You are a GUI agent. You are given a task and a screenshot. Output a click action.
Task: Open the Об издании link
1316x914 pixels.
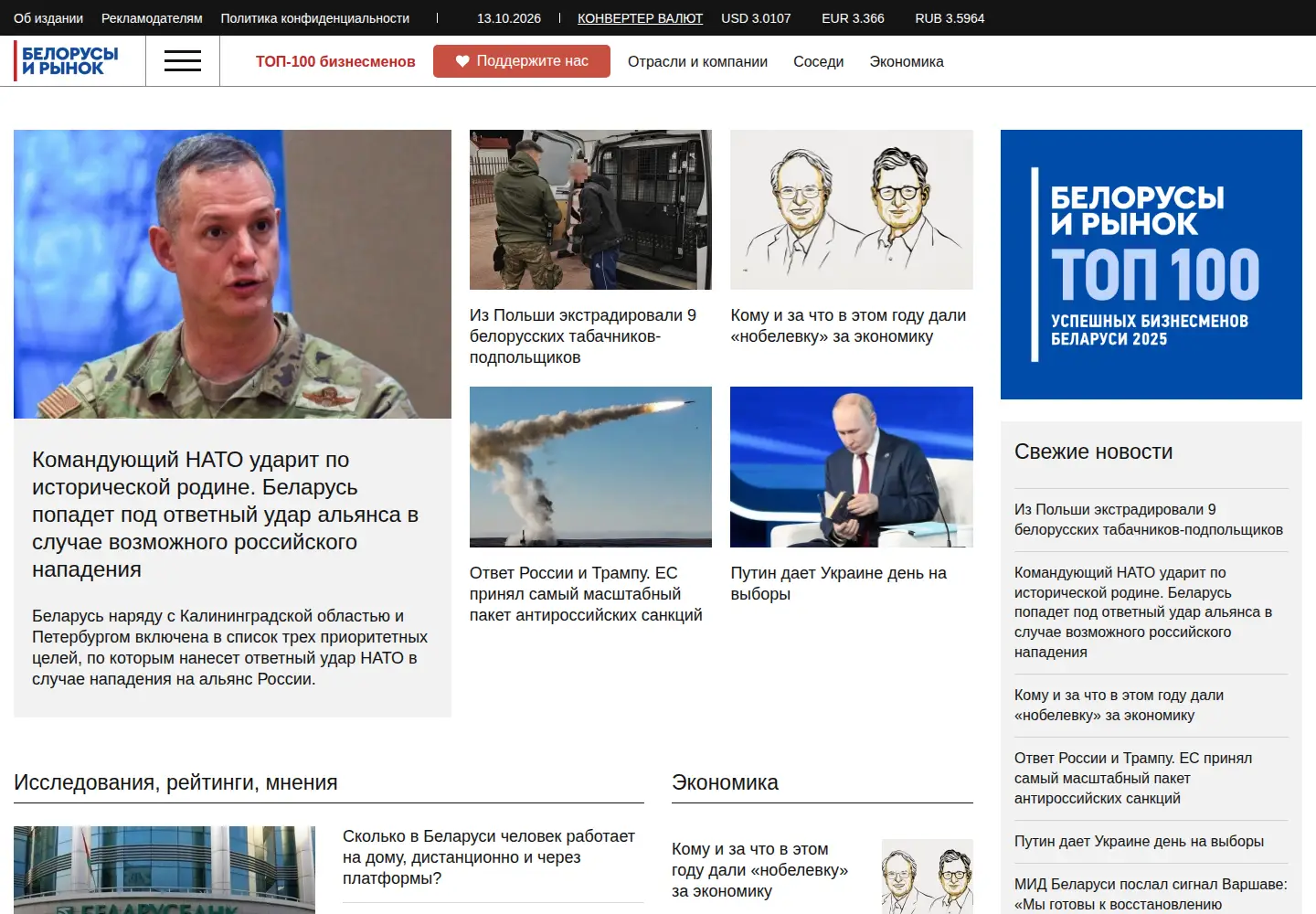click(48, 18)
